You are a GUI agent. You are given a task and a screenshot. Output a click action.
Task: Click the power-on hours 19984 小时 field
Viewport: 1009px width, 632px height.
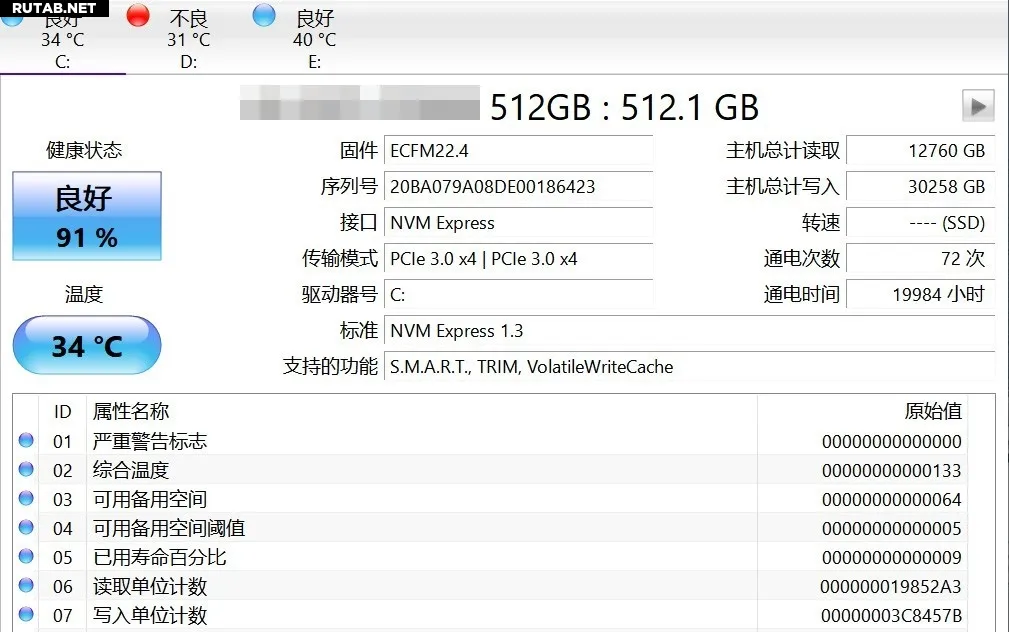[920, 294]
